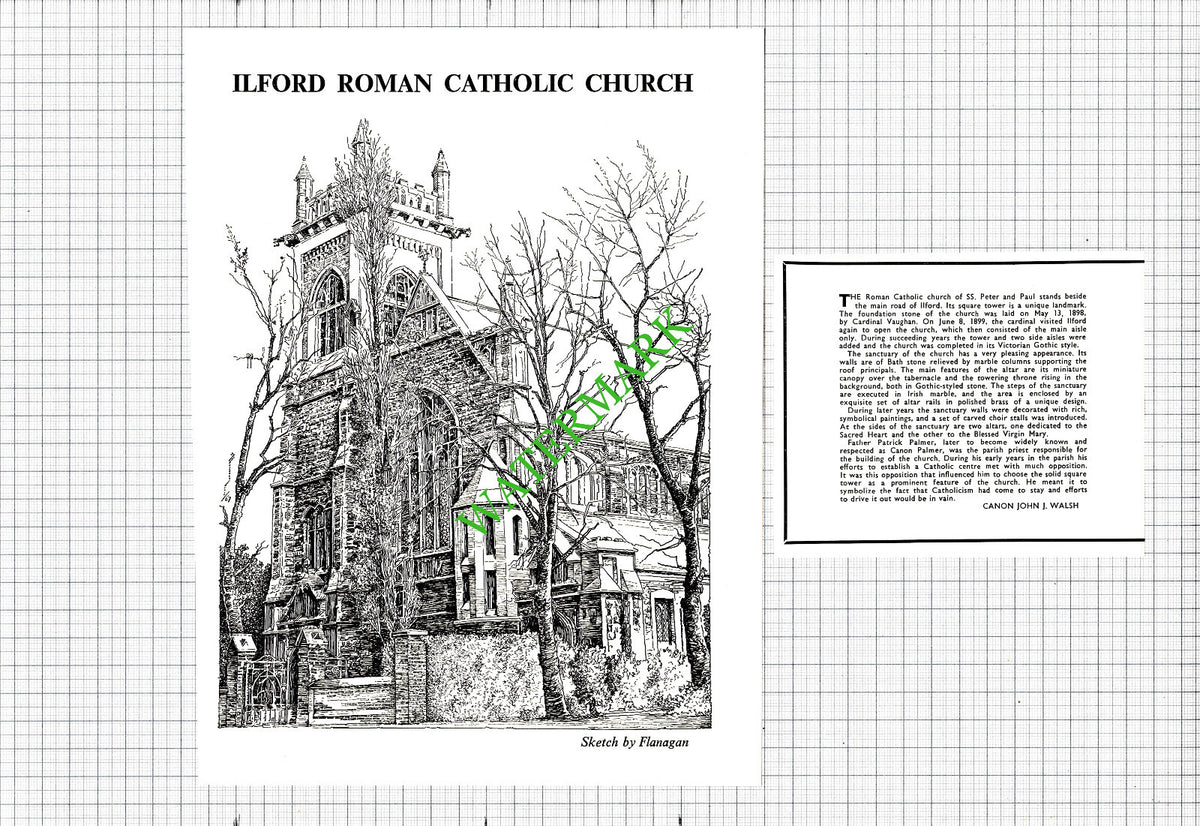
Task: Click the paragraph beginning "THE Roman Catholic church of SS."
Action: [x=963, y=320]
